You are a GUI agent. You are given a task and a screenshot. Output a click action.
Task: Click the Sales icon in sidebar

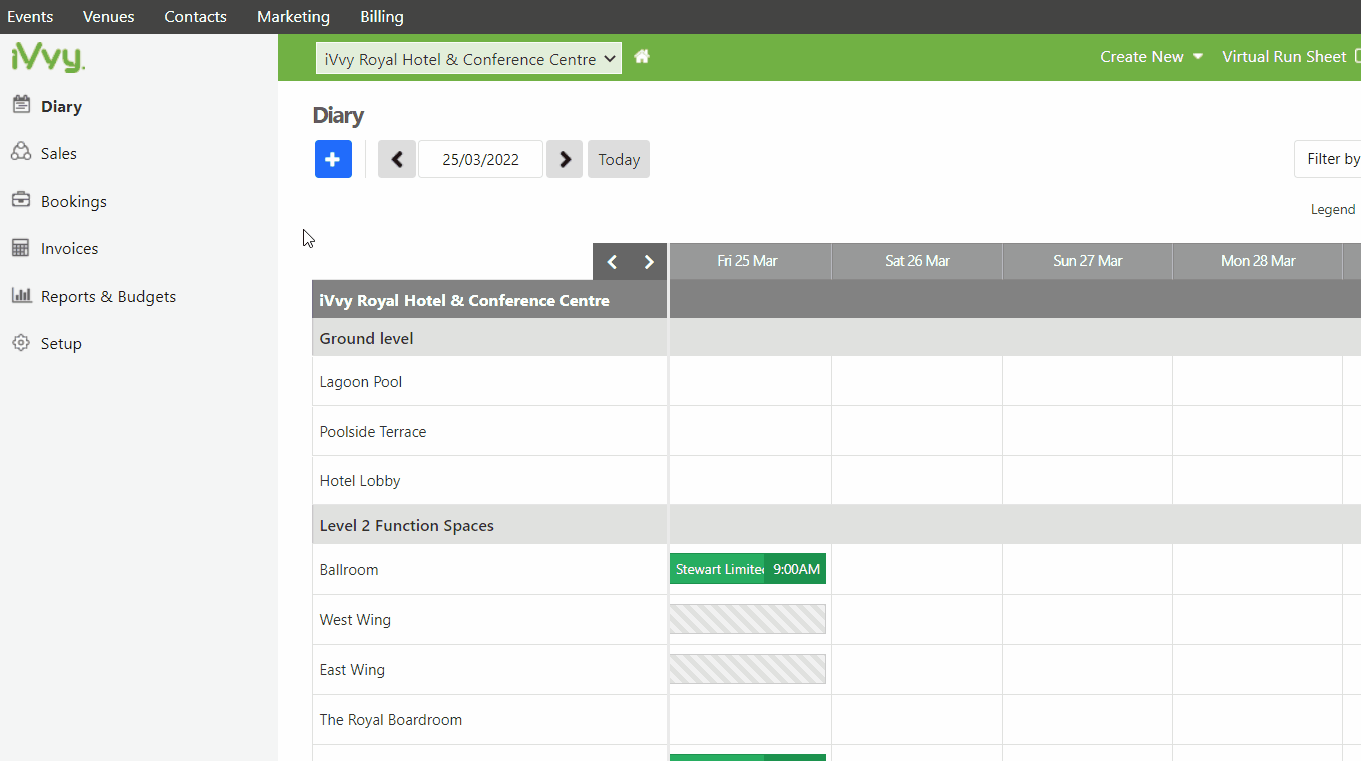pos(21,152)
